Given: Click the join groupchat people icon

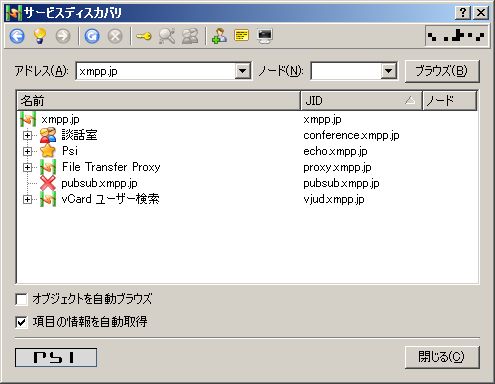Looking at the screenshot, I should (190, 36).
